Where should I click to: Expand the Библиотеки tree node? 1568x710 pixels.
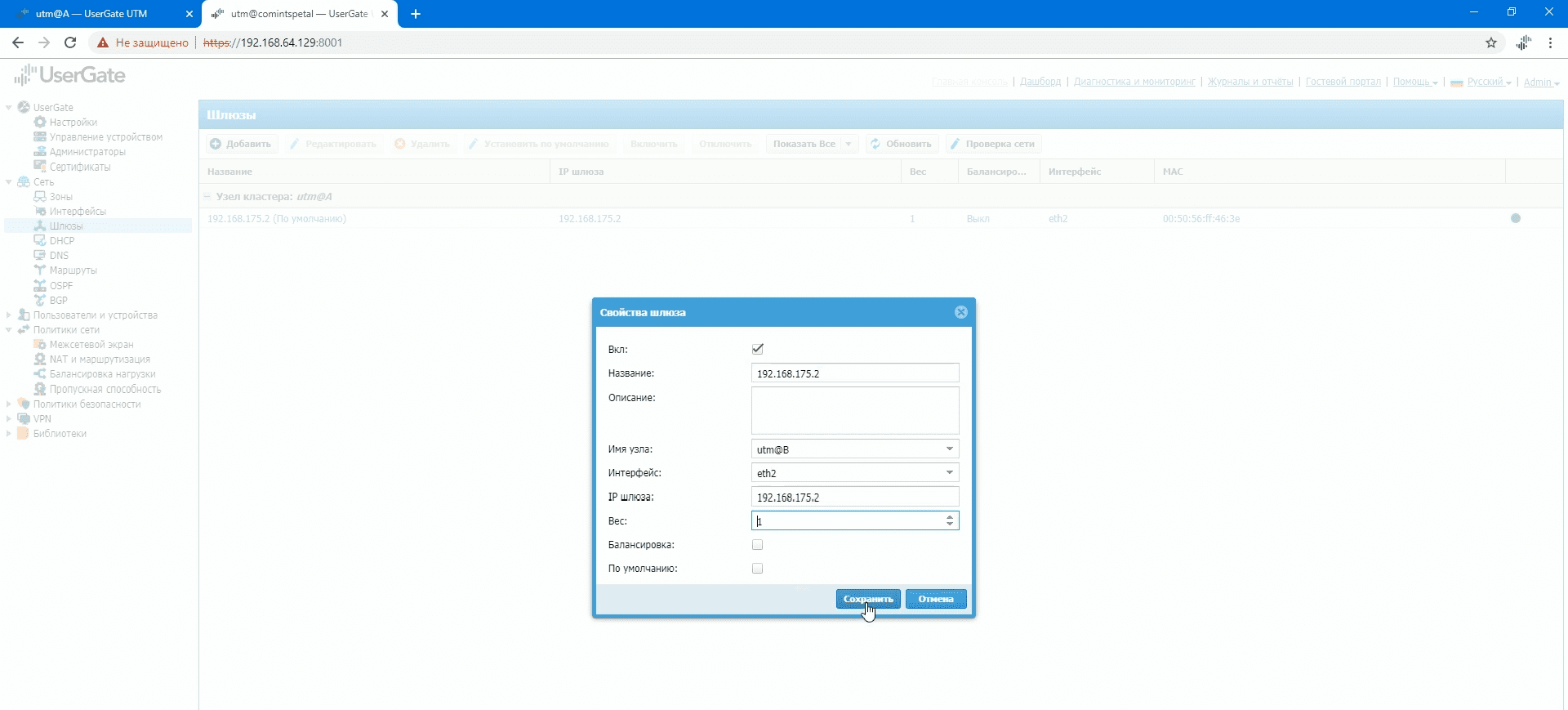point(9,434)
